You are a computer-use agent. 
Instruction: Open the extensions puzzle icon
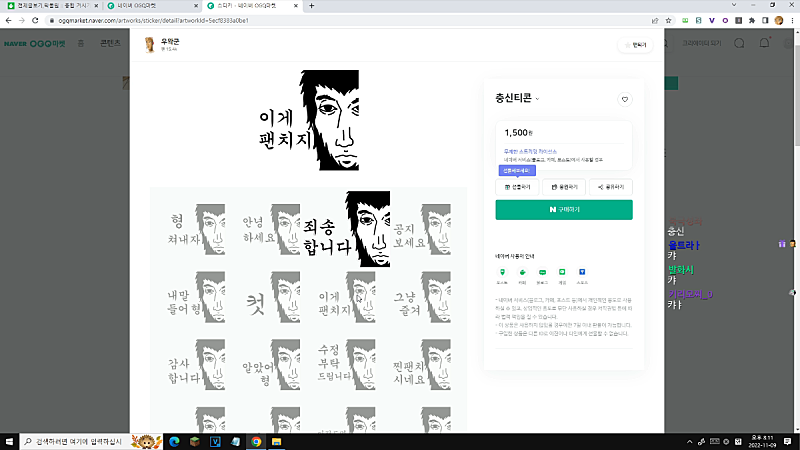(x=752, y=20)
